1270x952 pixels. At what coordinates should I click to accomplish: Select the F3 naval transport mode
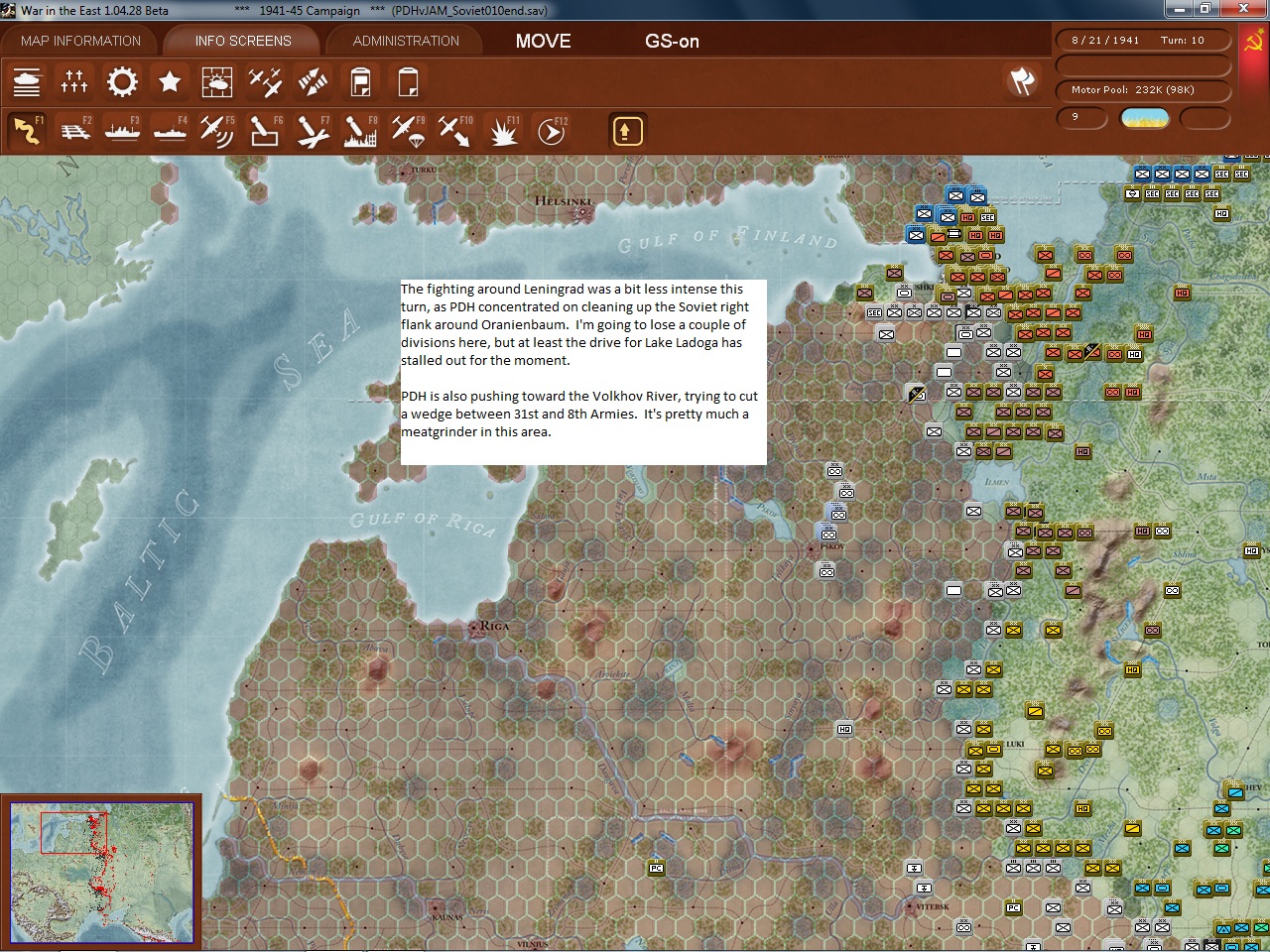coord(122,131)
